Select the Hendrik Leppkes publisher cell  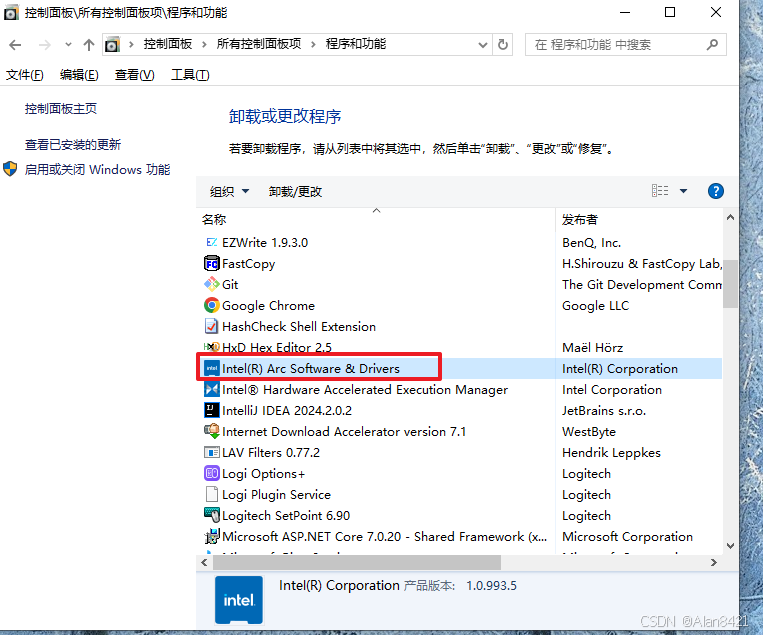coord(611,453)
